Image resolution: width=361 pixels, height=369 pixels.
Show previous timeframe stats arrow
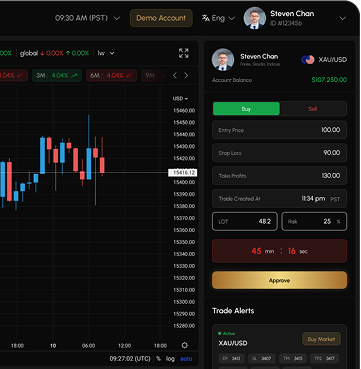175,76
